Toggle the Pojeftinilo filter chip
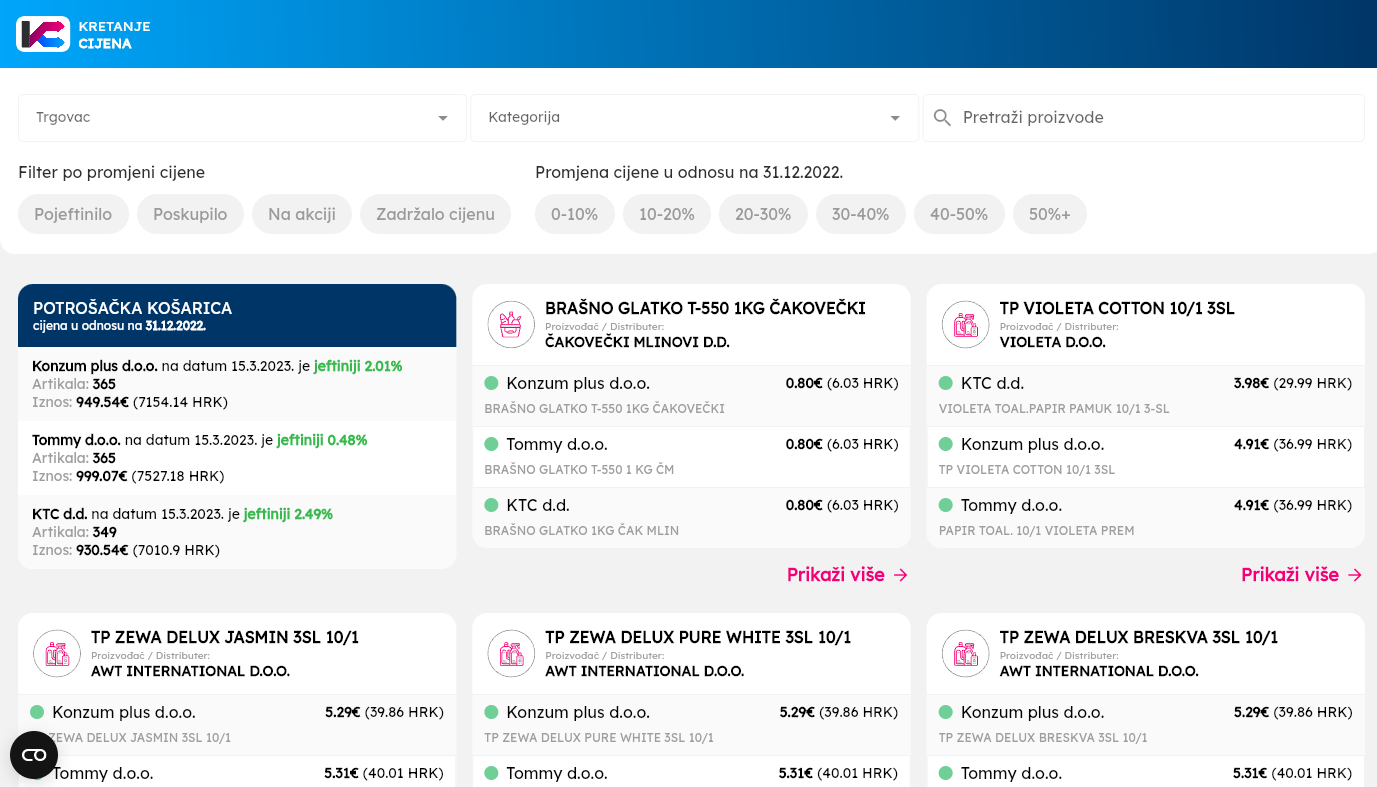 [73, 214]
